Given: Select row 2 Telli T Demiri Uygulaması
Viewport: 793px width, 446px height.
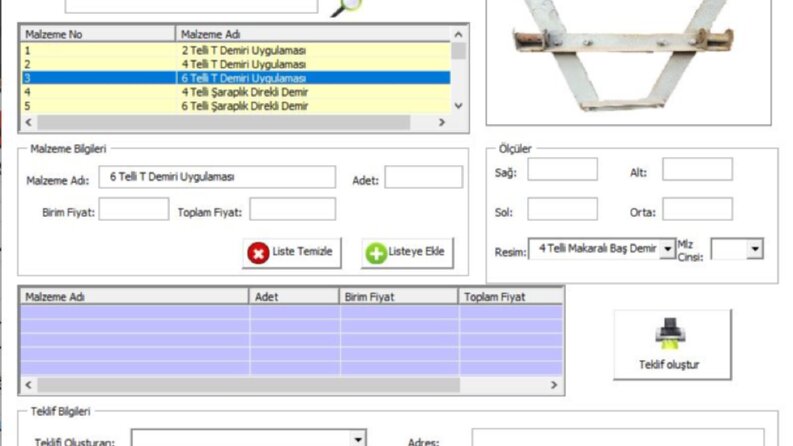Looking at the screenshot, I should coord(236,51).
